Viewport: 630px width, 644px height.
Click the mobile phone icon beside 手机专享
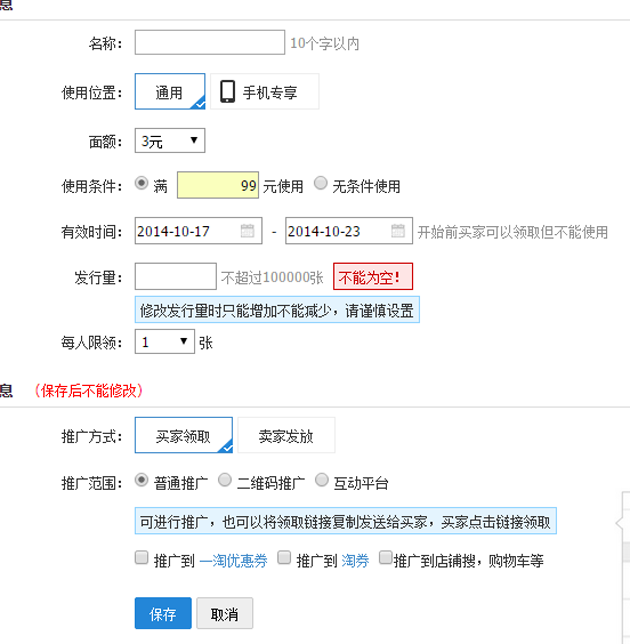(x=228, y=92)
